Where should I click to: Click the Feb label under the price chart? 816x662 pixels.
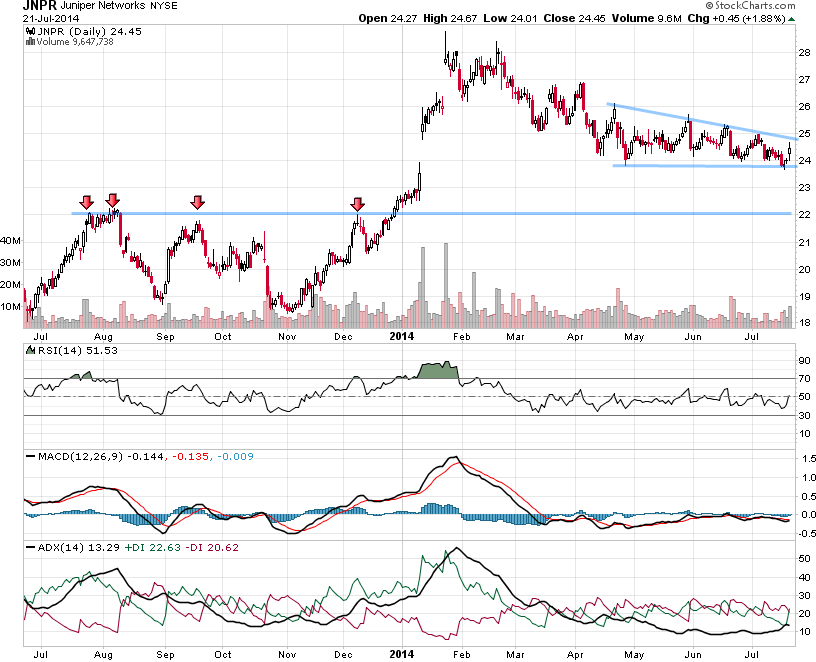tap(462, 337)
